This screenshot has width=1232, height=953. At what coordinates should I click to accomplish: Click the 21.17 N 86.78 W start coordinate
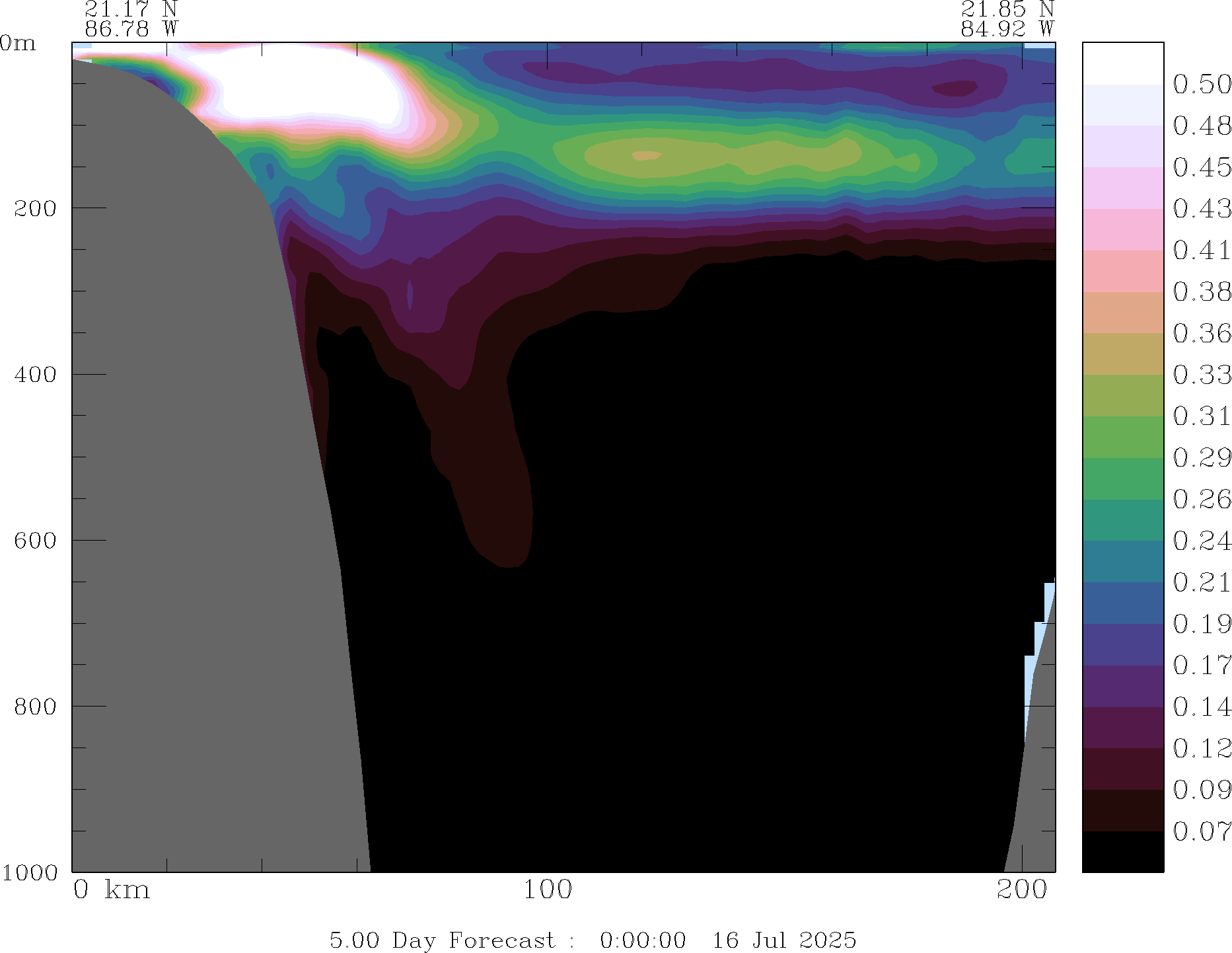[131, 19]
